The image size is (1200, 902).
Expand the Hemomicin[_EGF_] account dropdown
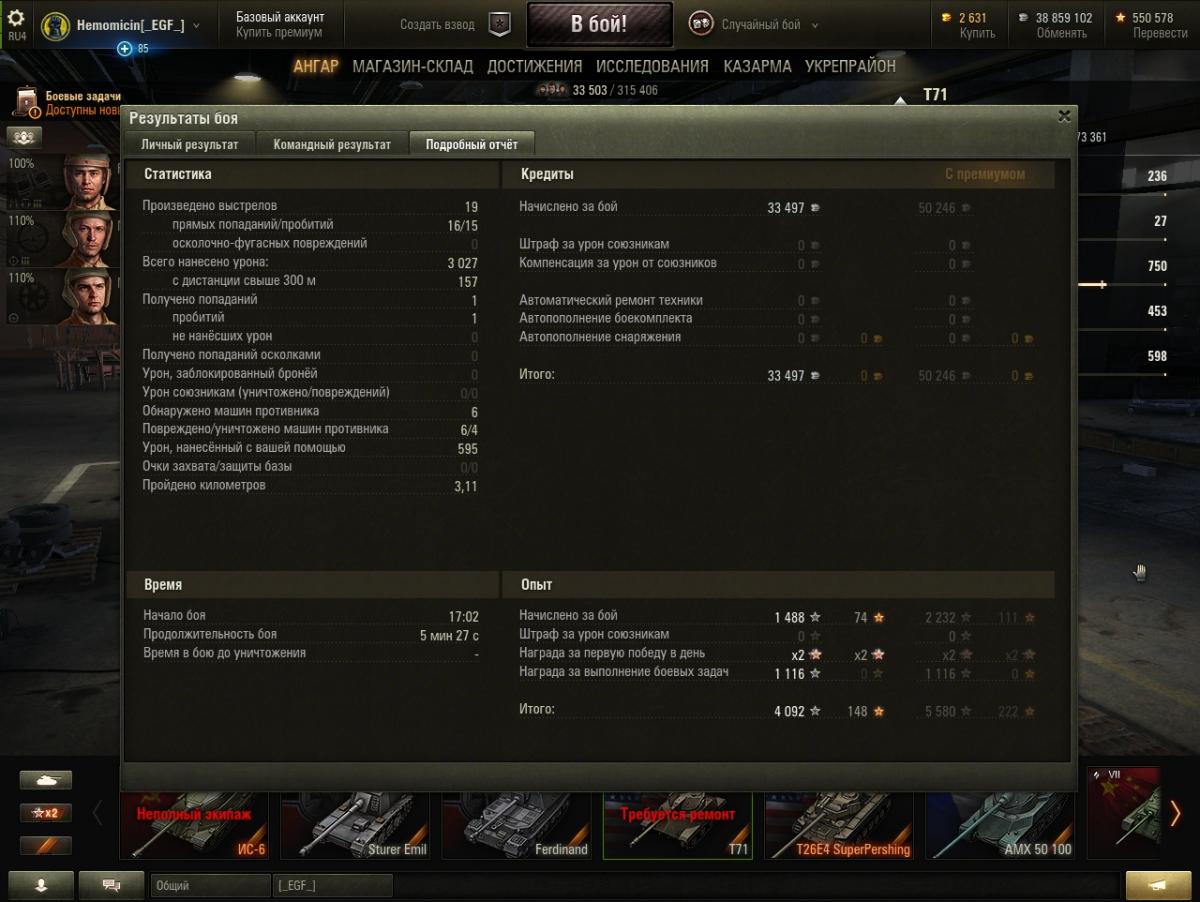coord(195,26)
